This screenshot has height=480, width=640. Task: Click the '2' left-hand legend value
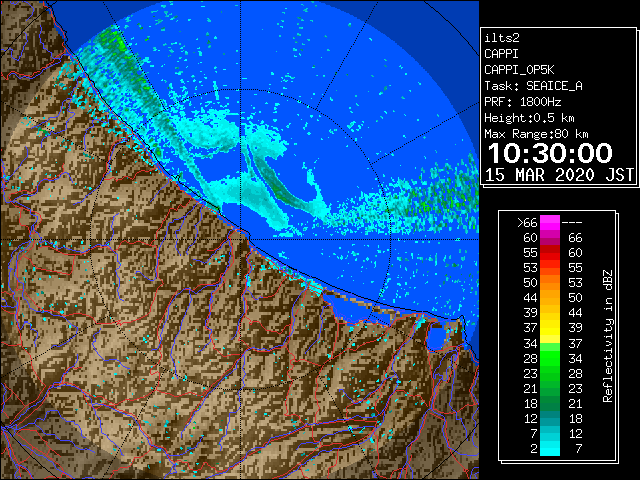pyautogui.click(x=534, y=449)
